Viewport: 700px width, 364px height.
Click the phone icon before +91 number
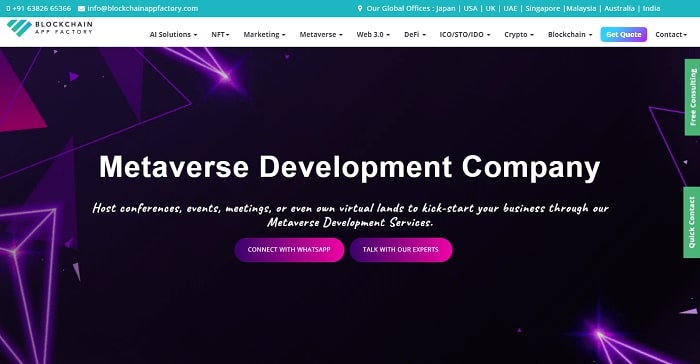tap(8, 8)
